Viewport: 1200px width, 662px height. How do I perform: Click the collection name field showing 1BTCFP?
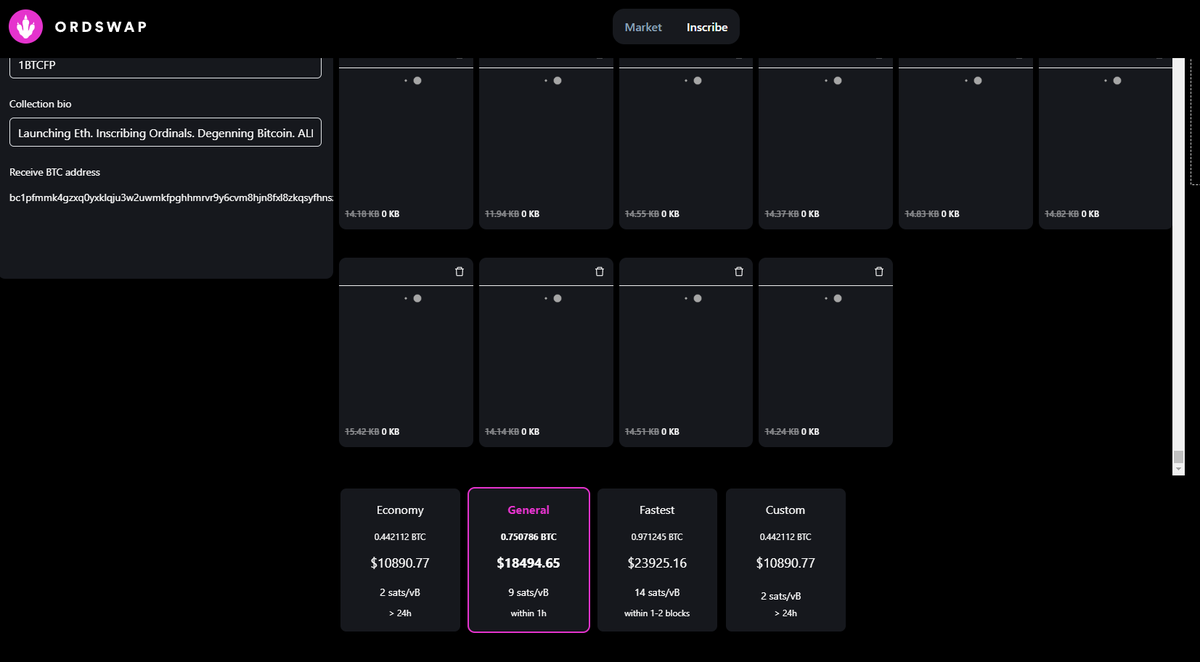click(165, 65)
